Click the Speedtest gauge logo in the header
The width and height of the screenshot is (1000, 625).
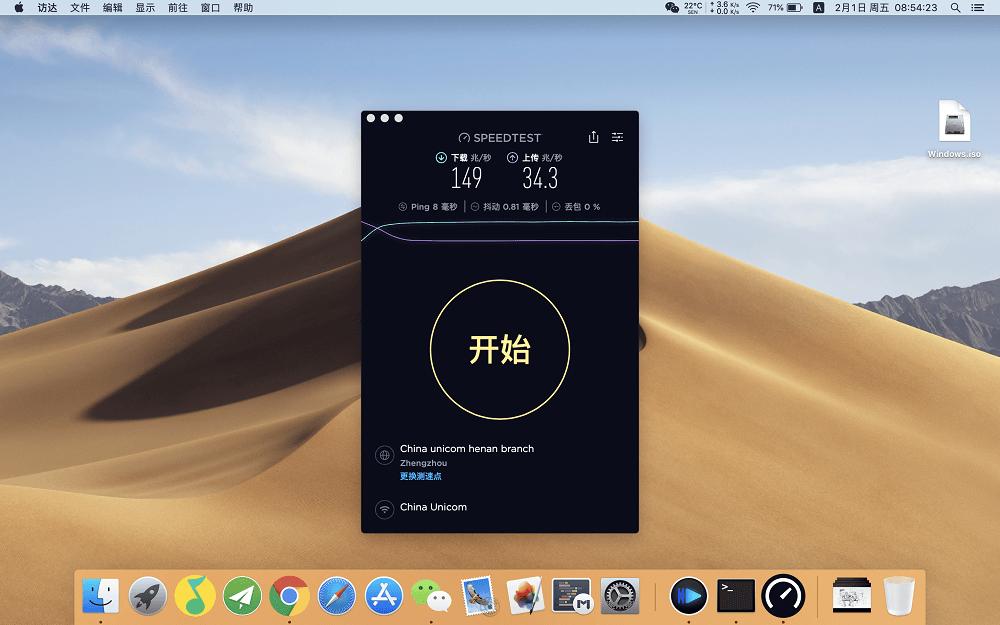point(464,137)
